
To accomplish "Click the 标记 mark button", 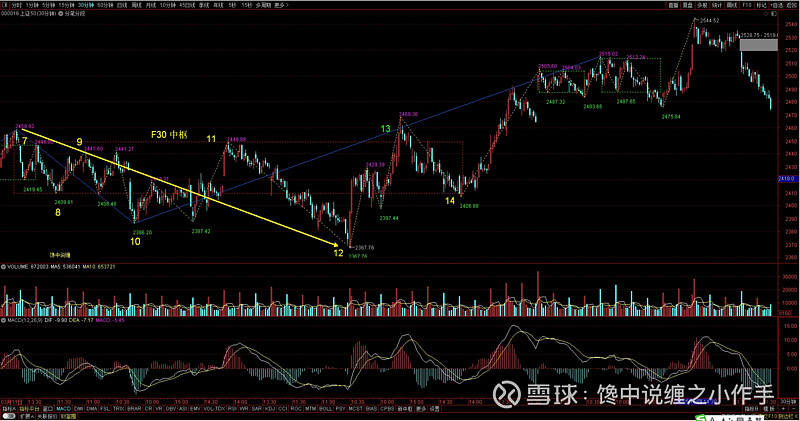I will pos(761,5).
